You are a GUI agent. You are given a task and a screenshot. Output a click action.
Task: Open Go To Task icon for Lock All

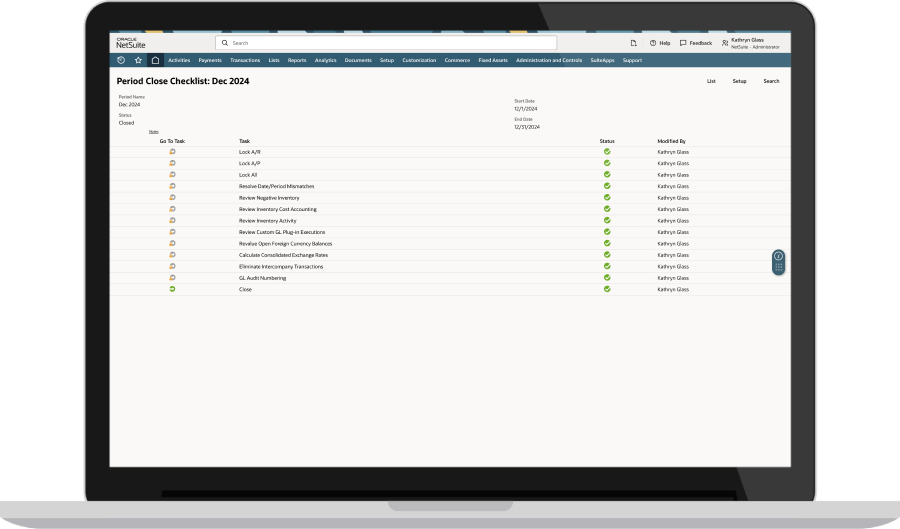[x=172, y=175]
